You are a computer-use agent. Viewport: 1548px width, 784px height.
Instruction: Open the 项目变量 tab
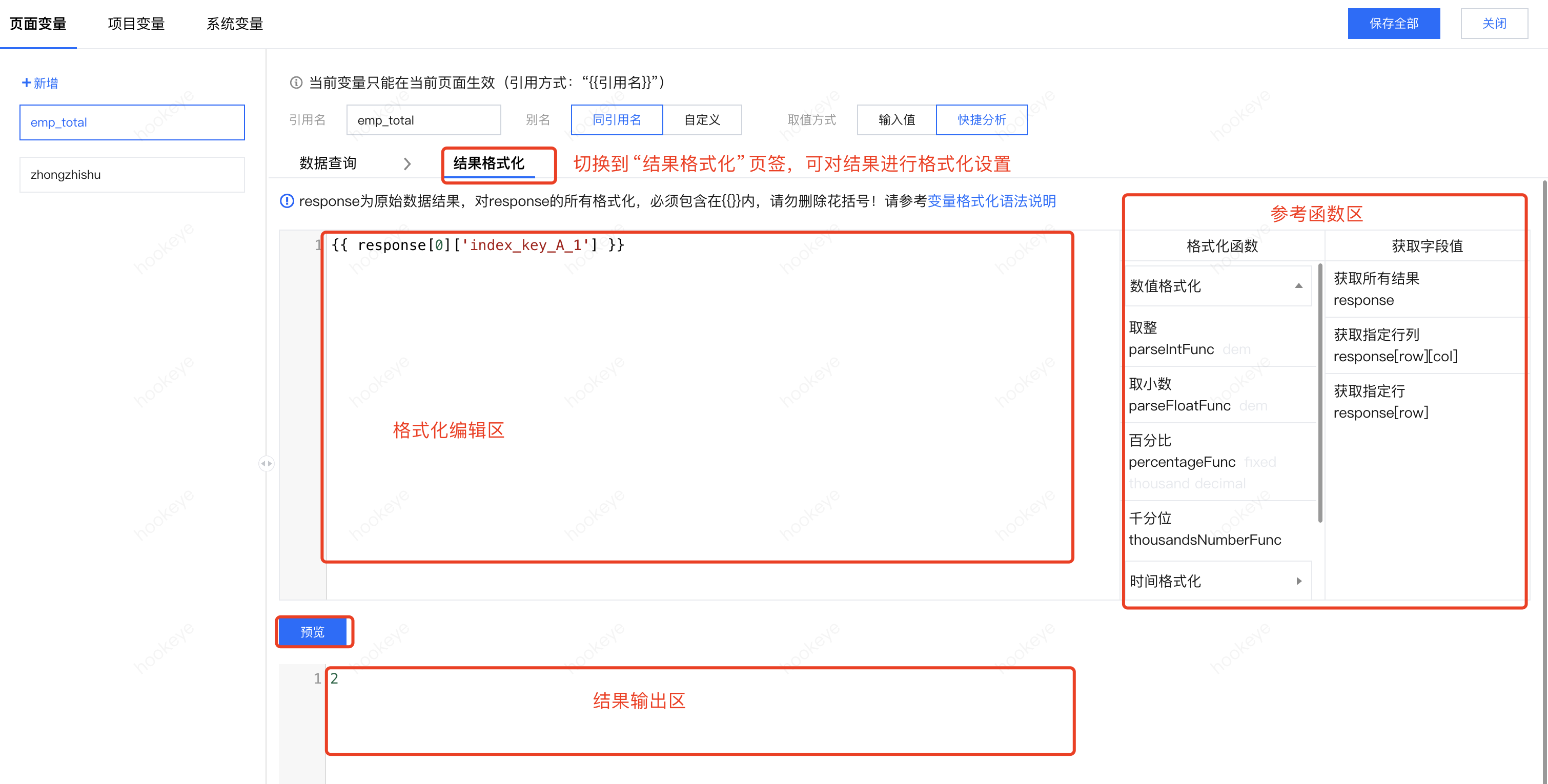pyautogui.click(x=136, y=24)
